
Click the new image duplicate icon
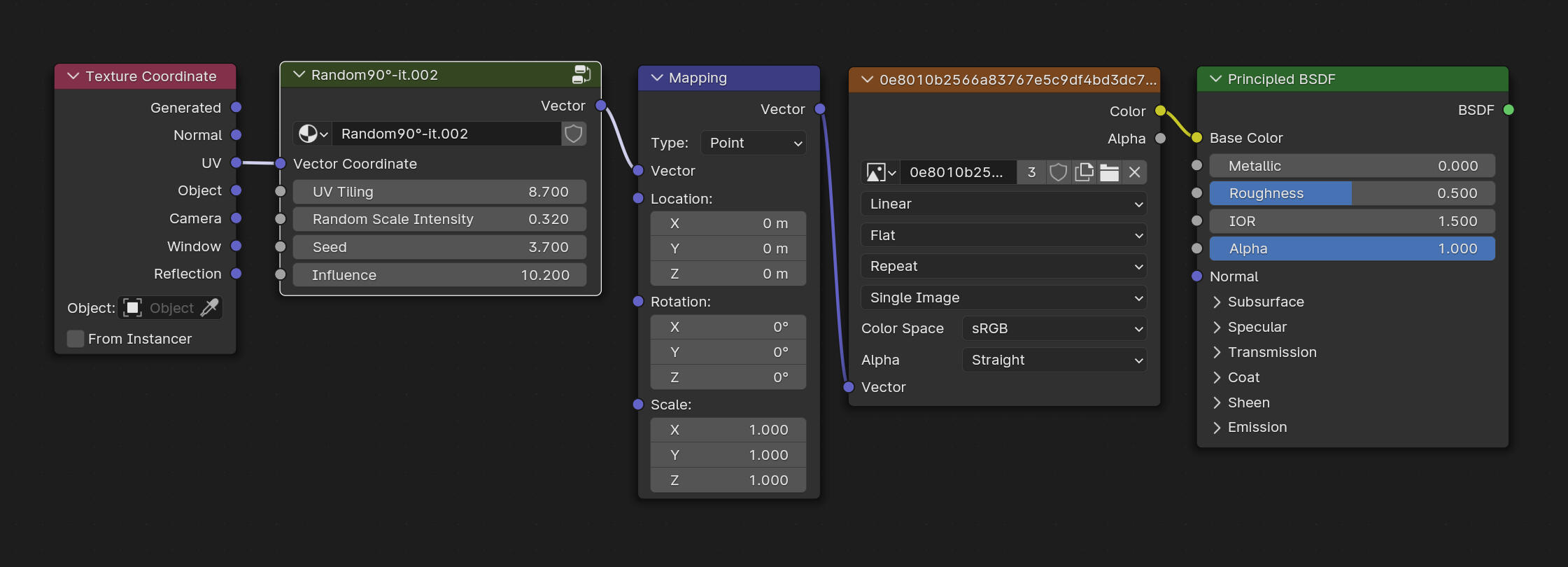[x=1083, y=172]
